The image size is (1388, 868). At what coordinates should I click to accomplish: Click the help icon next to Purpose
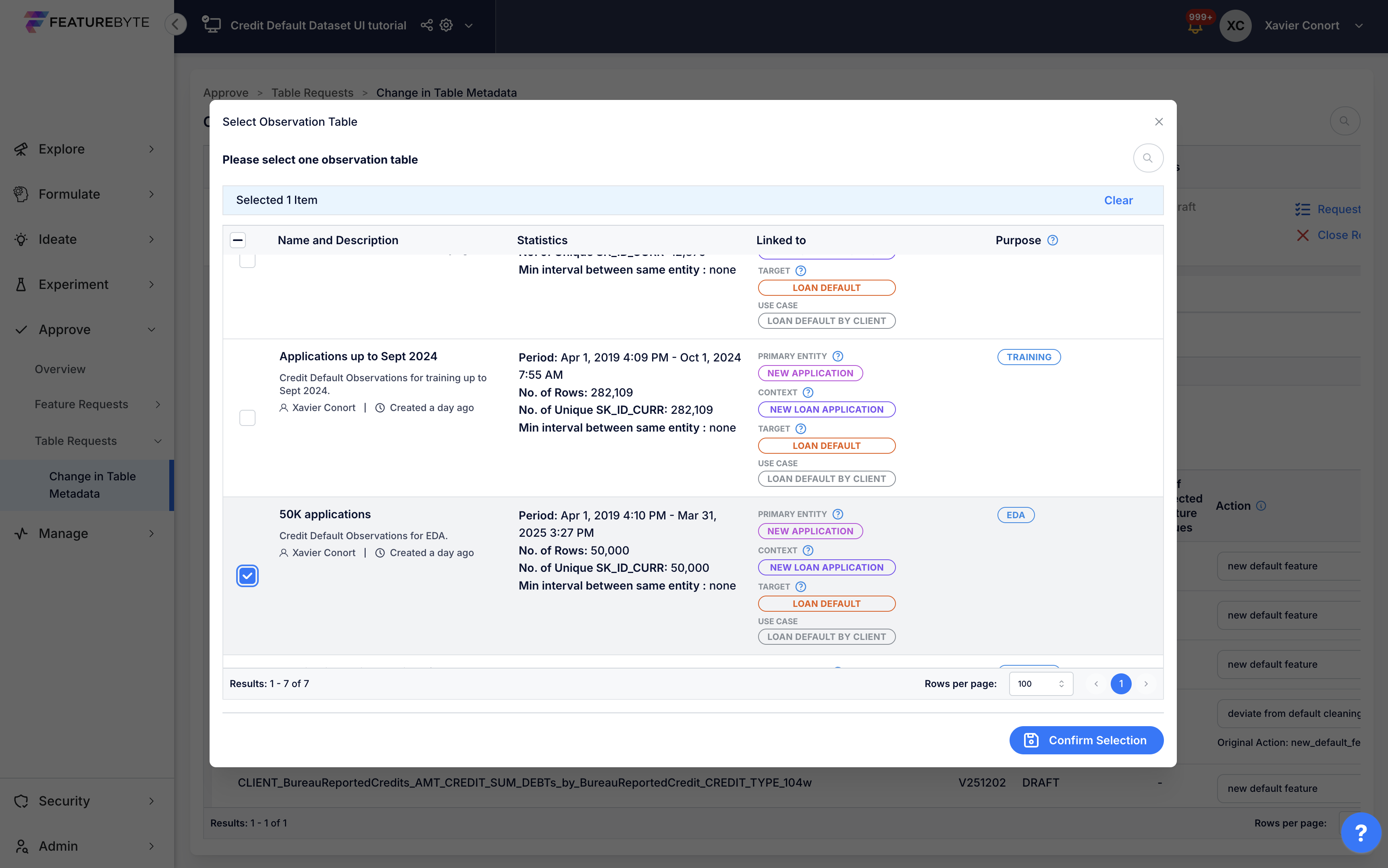1052,240
